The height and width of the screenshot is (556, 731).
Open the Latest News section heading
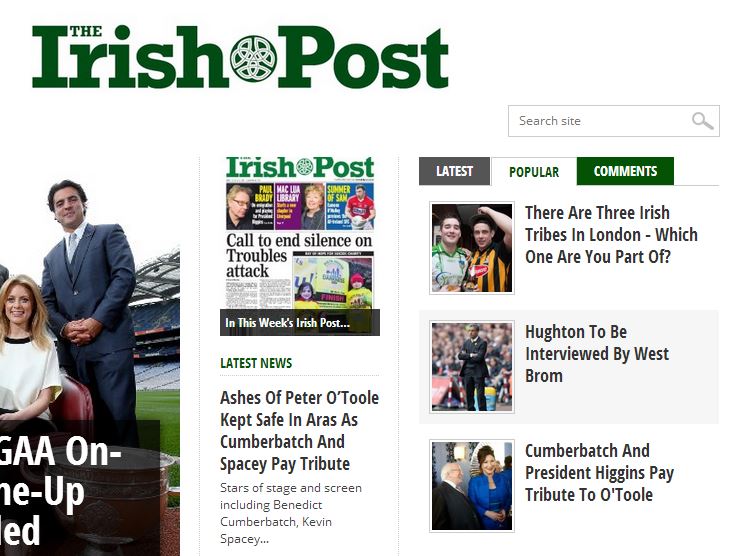click(x=256, y=363)
